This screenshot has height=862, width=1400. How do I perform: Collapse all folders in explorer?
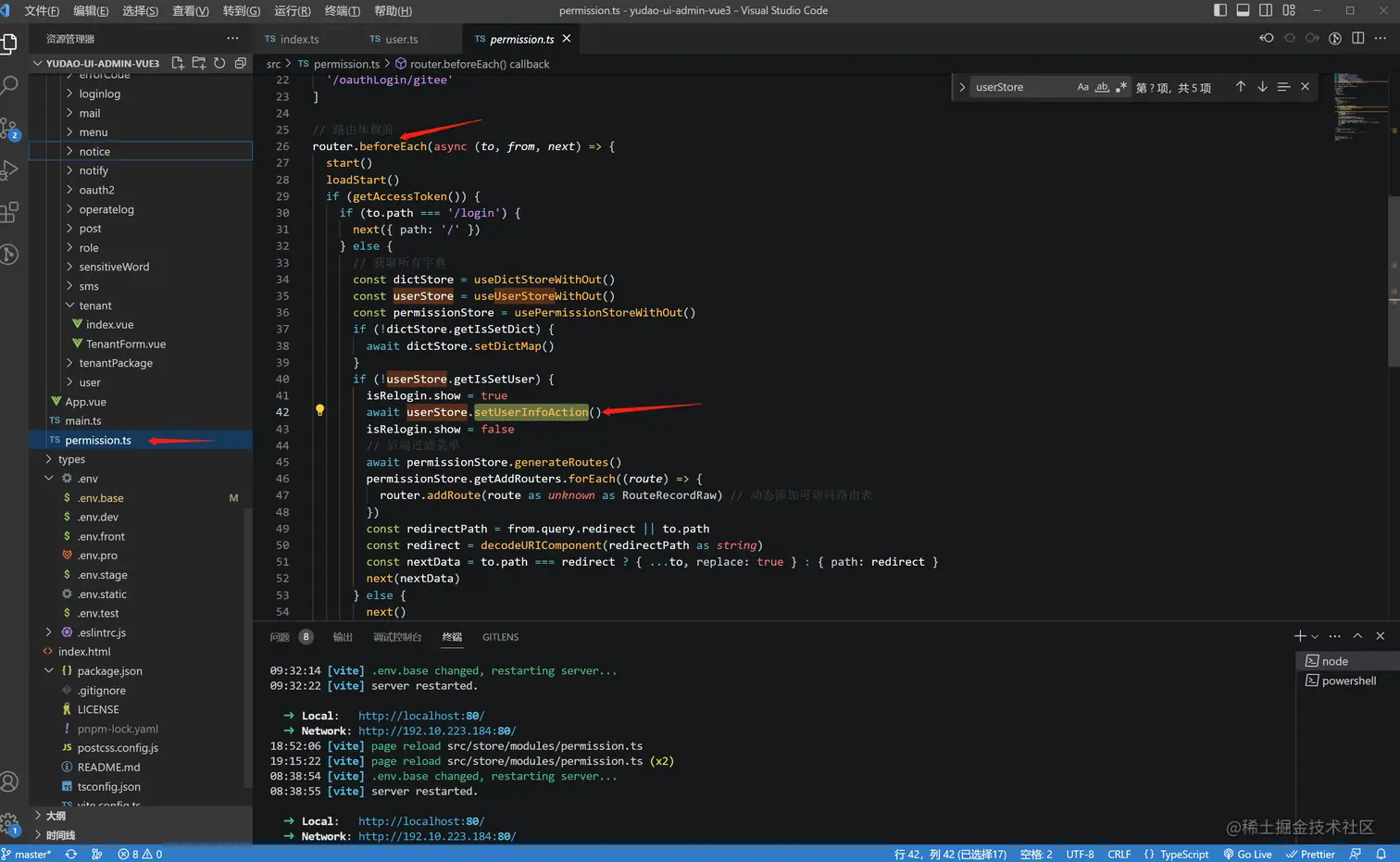coord(241,63)
